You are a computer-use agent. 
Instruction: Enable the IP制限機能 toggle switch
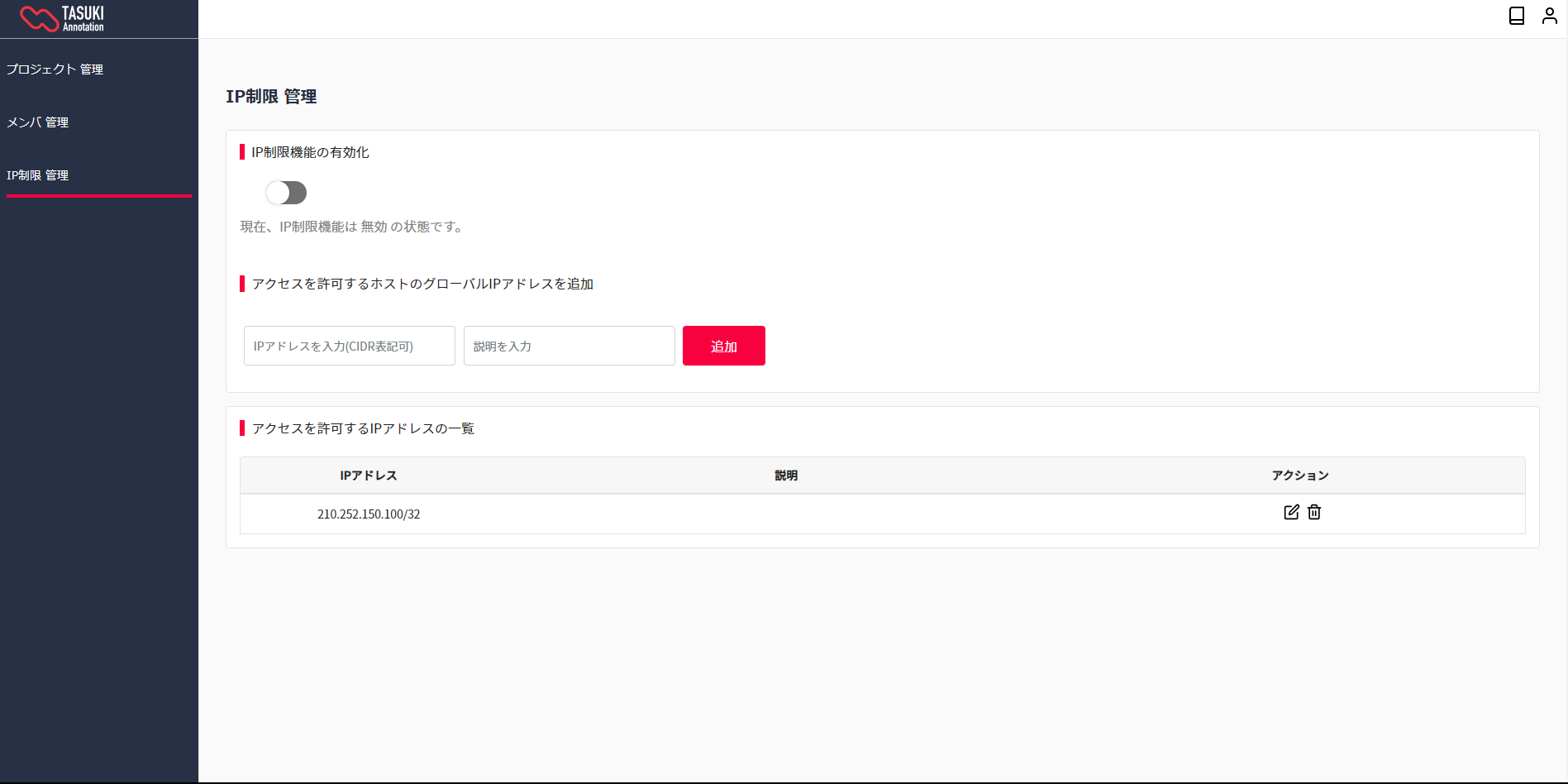(286, 193)
